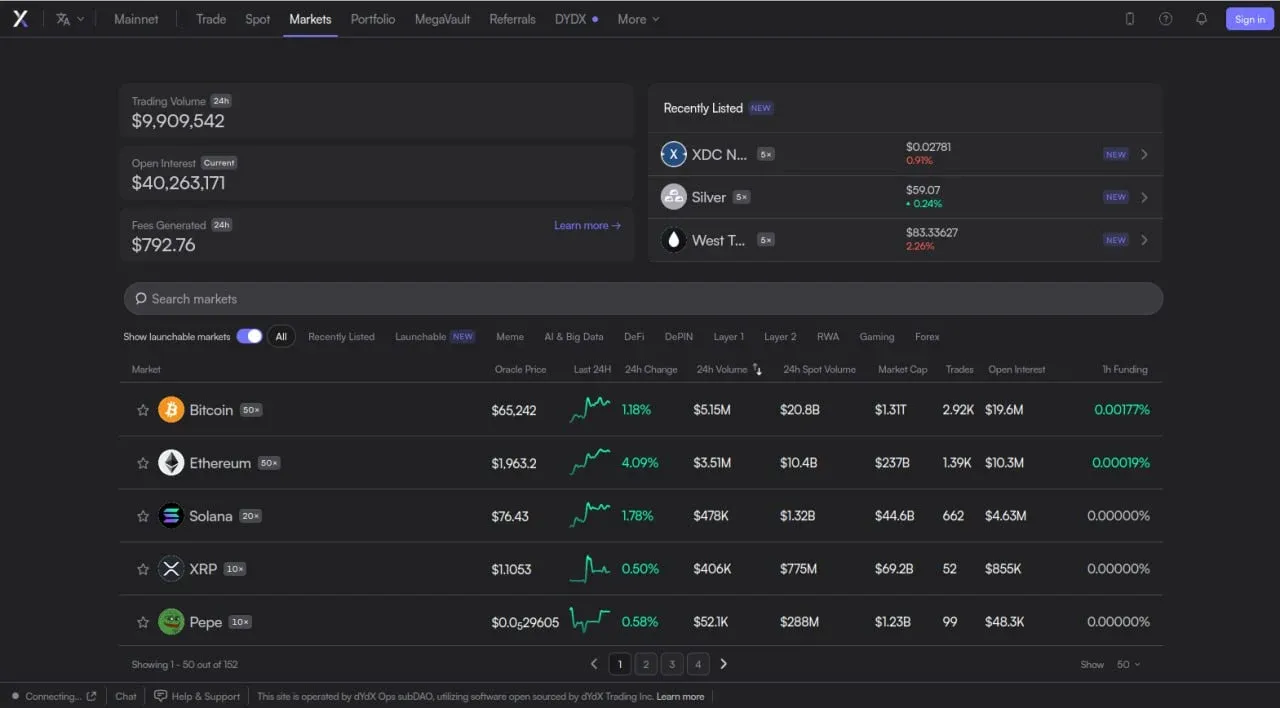Open the notifications bell icon

coord(1201,19)
